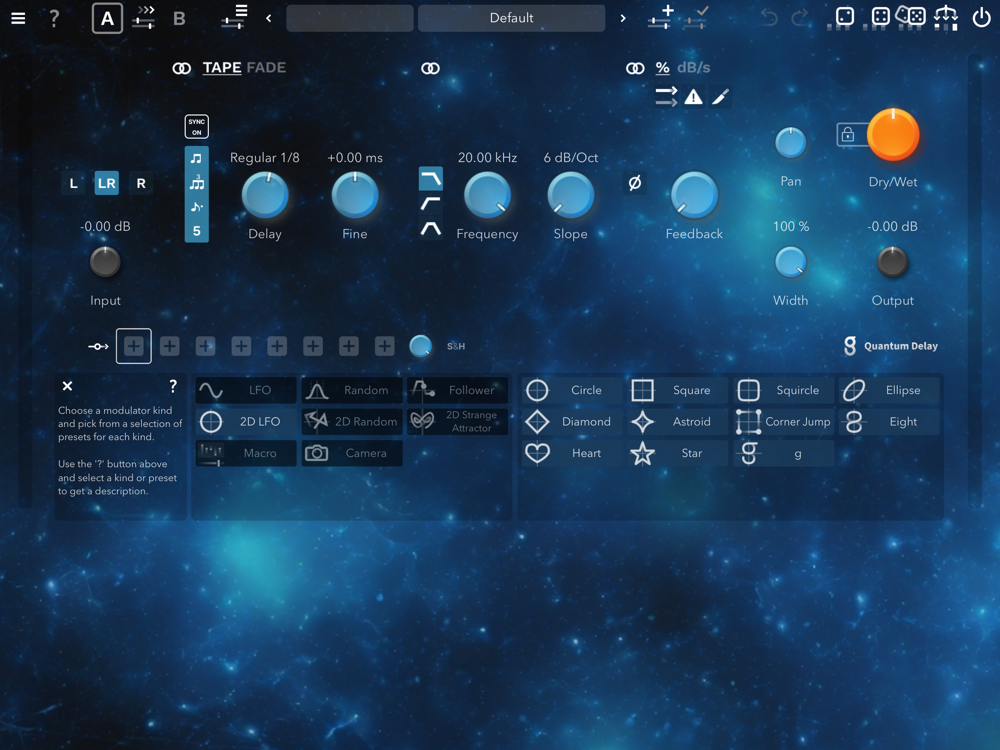Open the preset list sliders icon
This screenshot has height=750, width=1000.
point(235,17)
